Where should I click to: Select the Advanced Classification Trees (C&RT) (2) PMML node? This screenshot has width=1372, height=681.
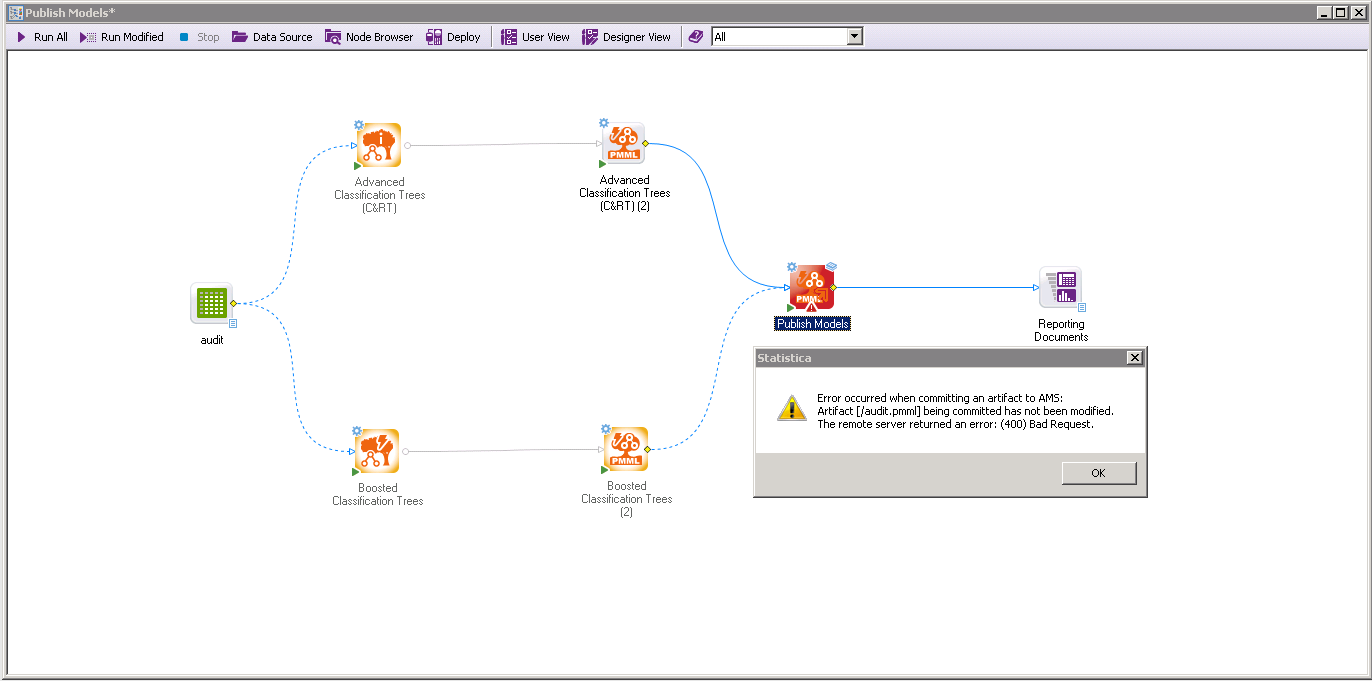(x=624, y=144)
